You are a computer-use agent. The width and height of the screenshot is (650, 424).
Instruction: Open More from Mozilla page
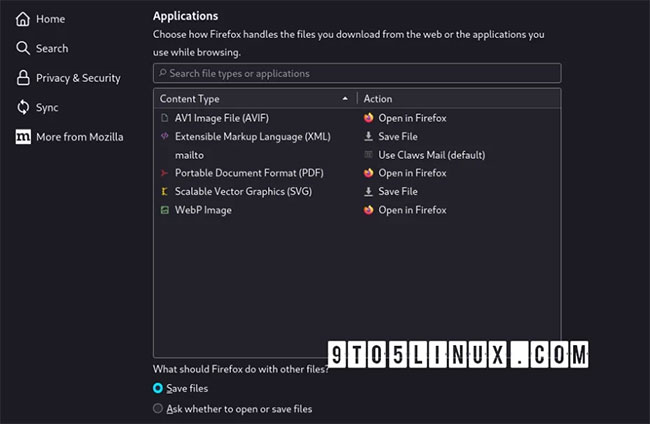(69, 137)
